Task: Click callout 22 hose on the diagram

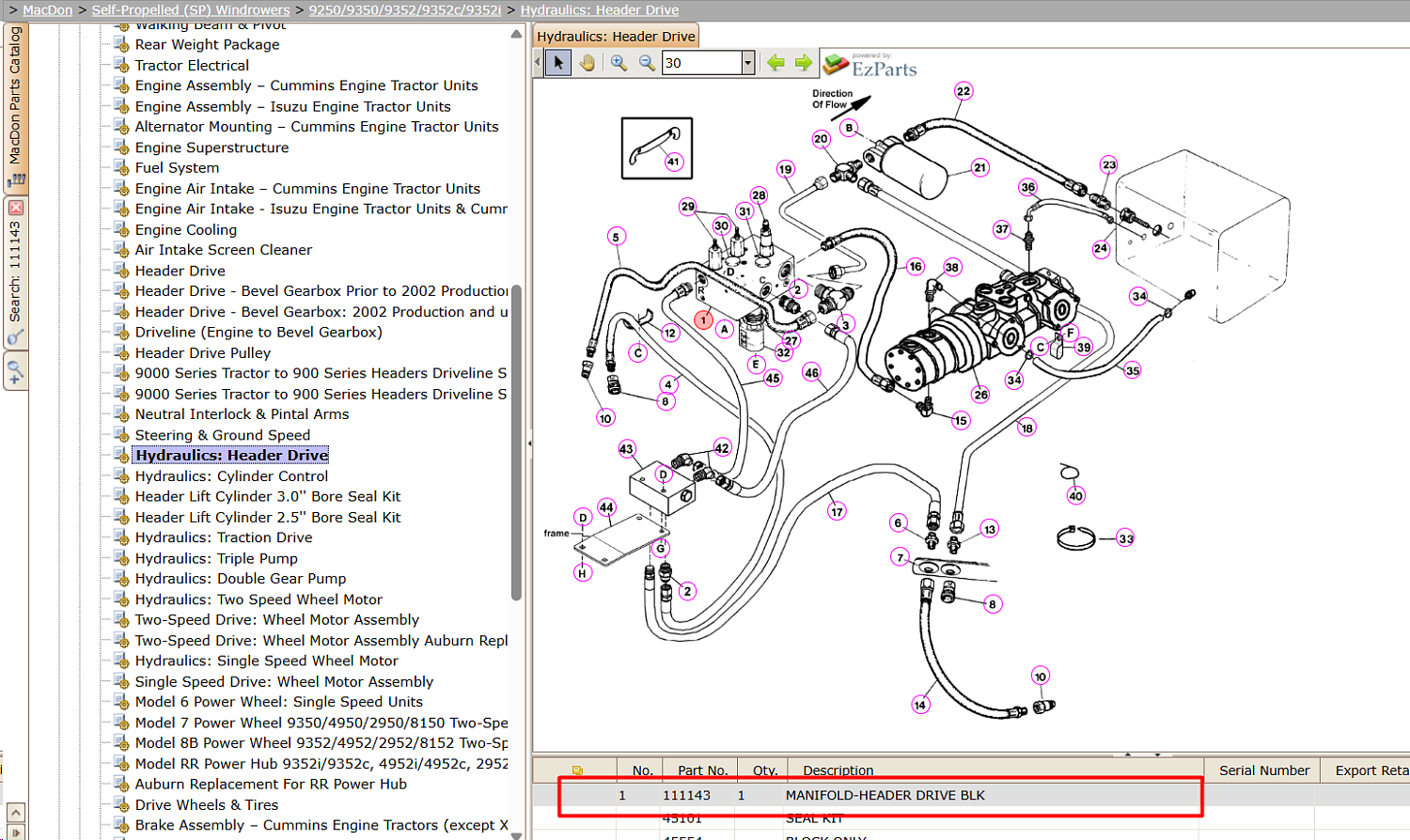Action: coord(963,91)
